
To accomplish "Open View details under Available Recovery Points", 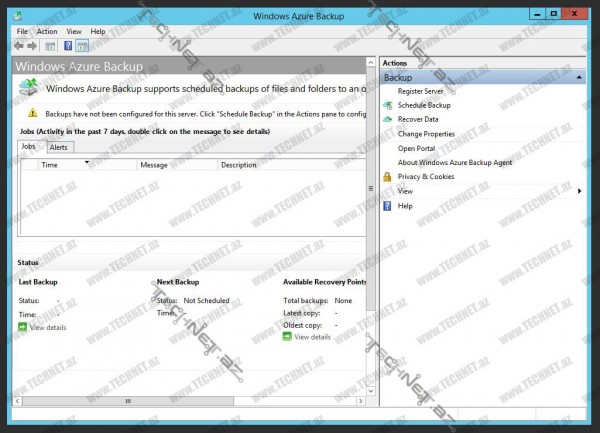I will pyautogui.click(x=312, y=337).
